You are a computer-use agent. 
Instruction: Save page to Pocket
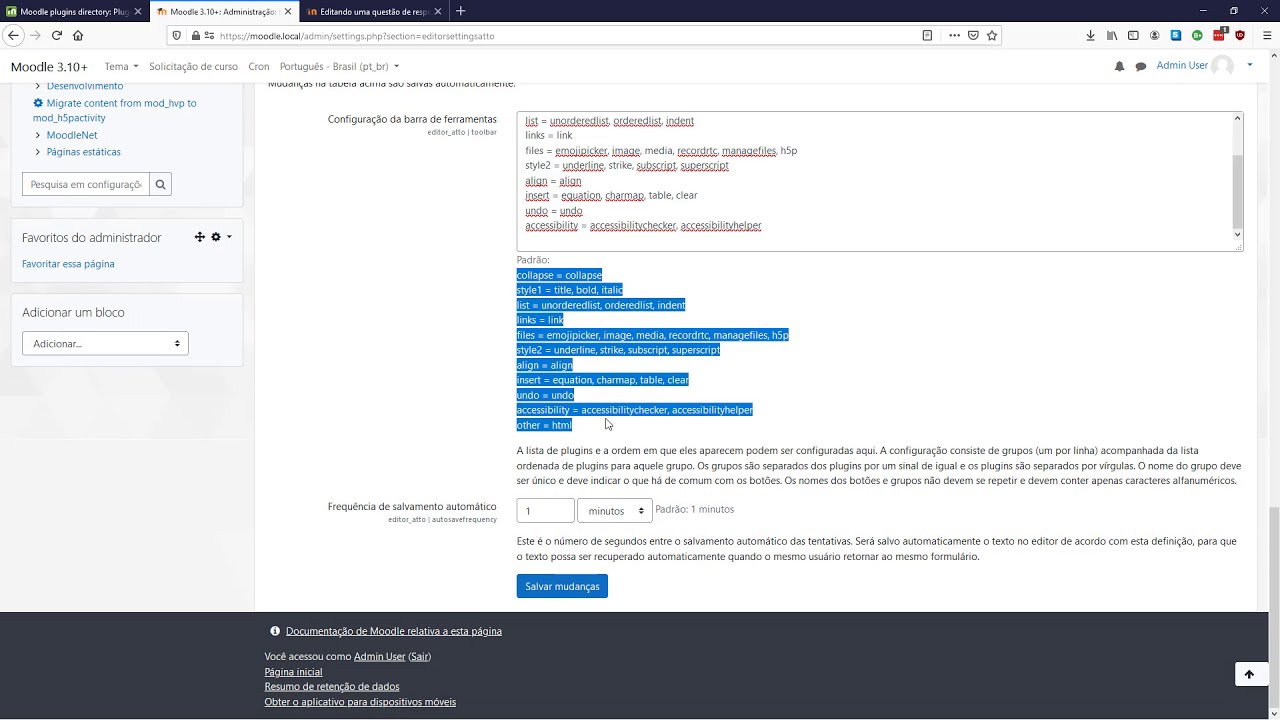[973, 35]
